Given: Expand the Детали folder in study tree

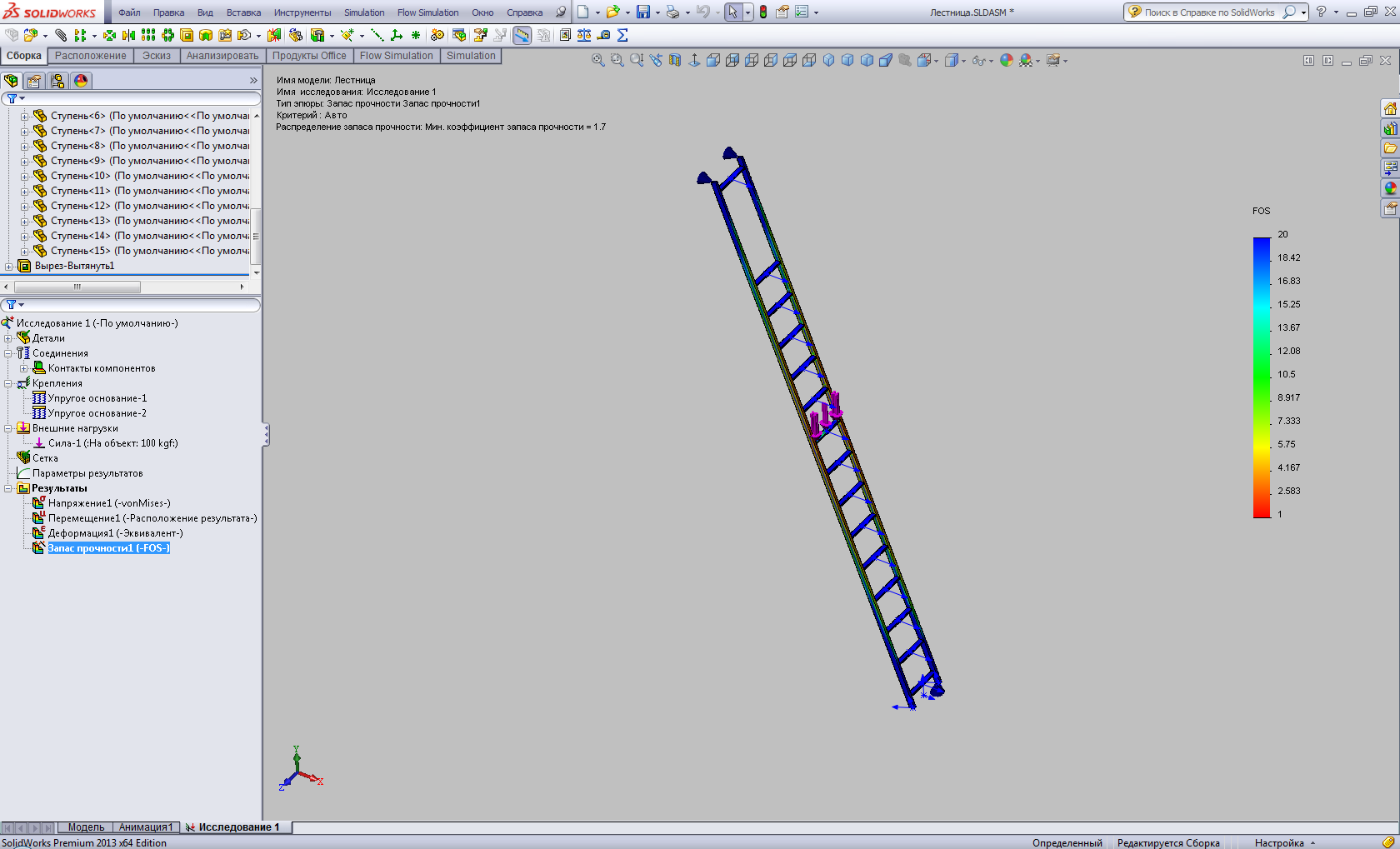Looking at the screenshot, I should coord(8,338).
